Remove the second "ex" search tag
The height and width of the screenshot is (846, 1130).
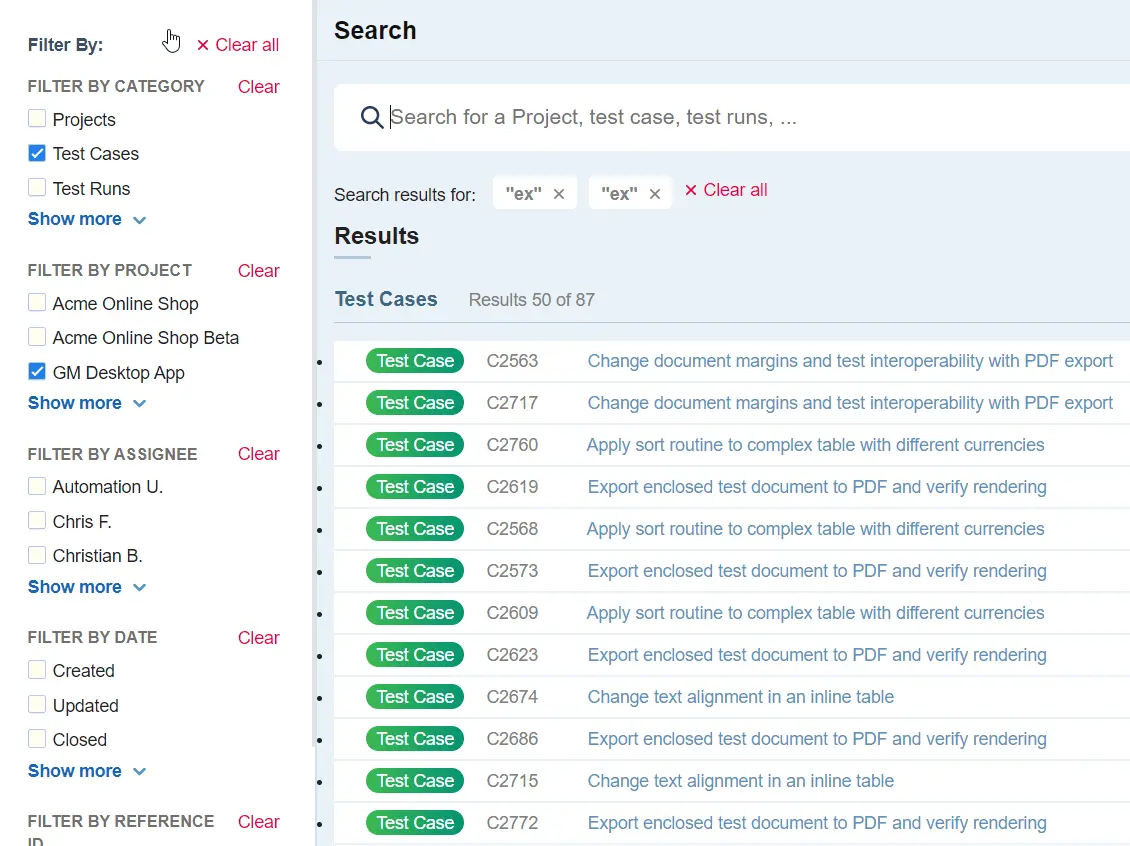click(x=654, y=194)
